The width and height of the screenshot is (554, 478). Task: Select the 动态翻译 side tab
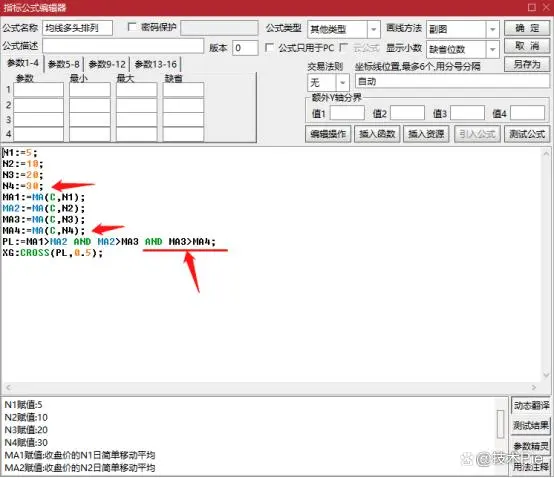tap(531, 406)
